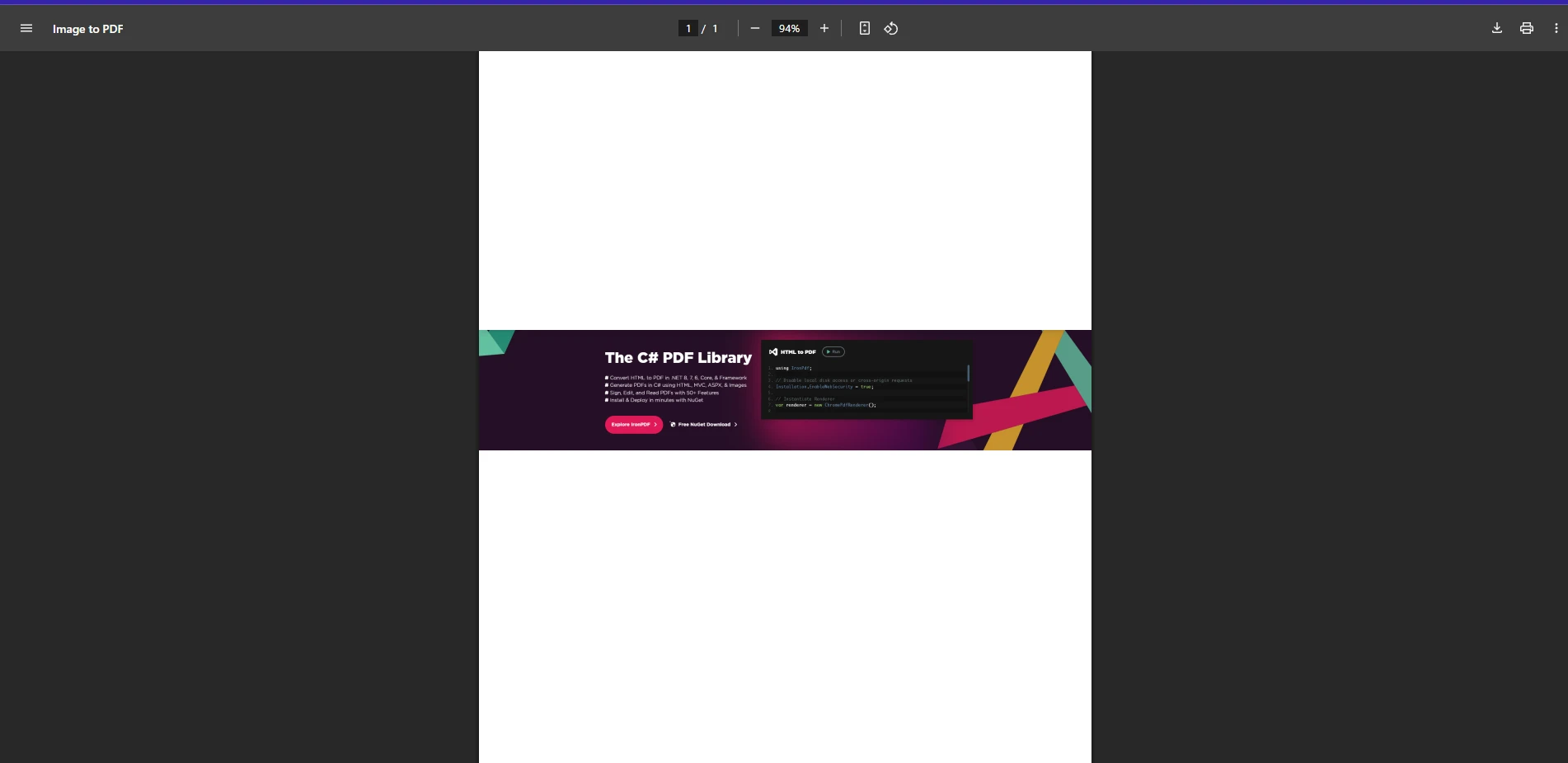This screenshot has width=1568, height=763.
Task: Click the Visual Studio logo in banner
Action: pos(773,352)
